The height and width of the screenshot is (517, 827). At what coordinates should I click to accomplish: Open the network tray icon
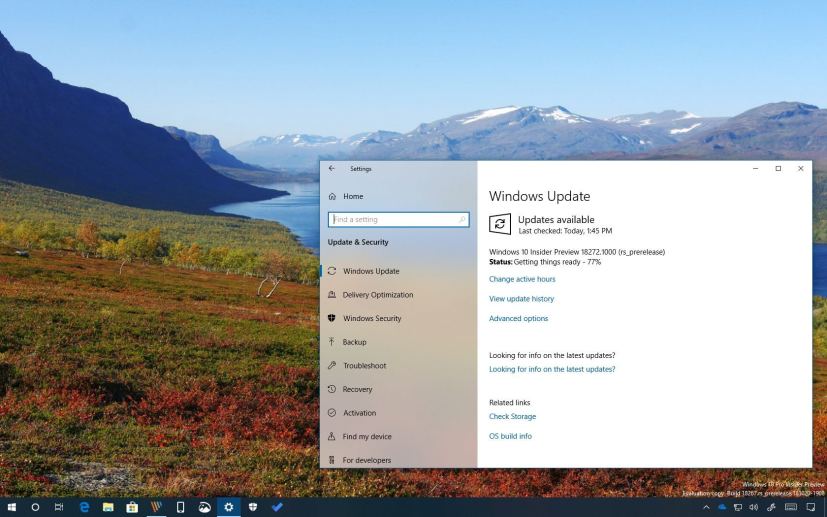[738, 508]
